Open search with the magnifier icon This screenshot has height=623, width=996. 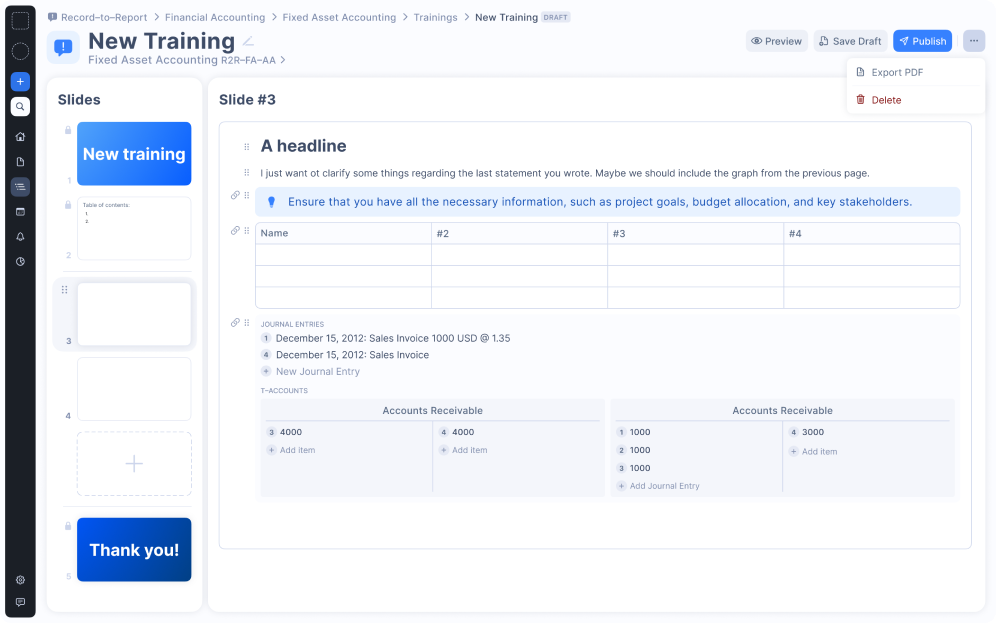[19, 105]
